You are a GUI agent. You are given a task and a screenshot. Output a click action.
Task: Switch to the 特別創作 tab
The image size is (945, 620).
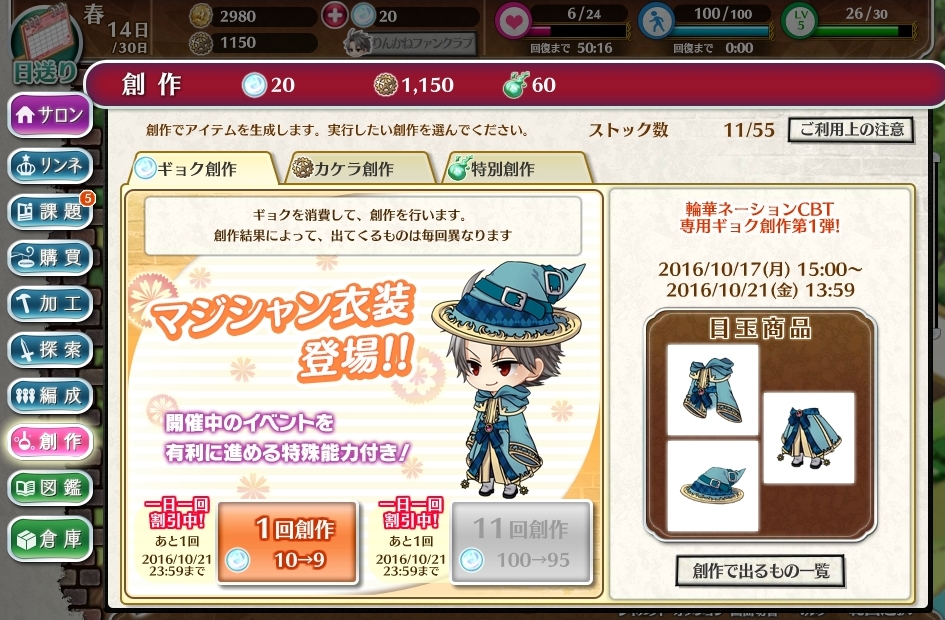(x=517, y=168)
